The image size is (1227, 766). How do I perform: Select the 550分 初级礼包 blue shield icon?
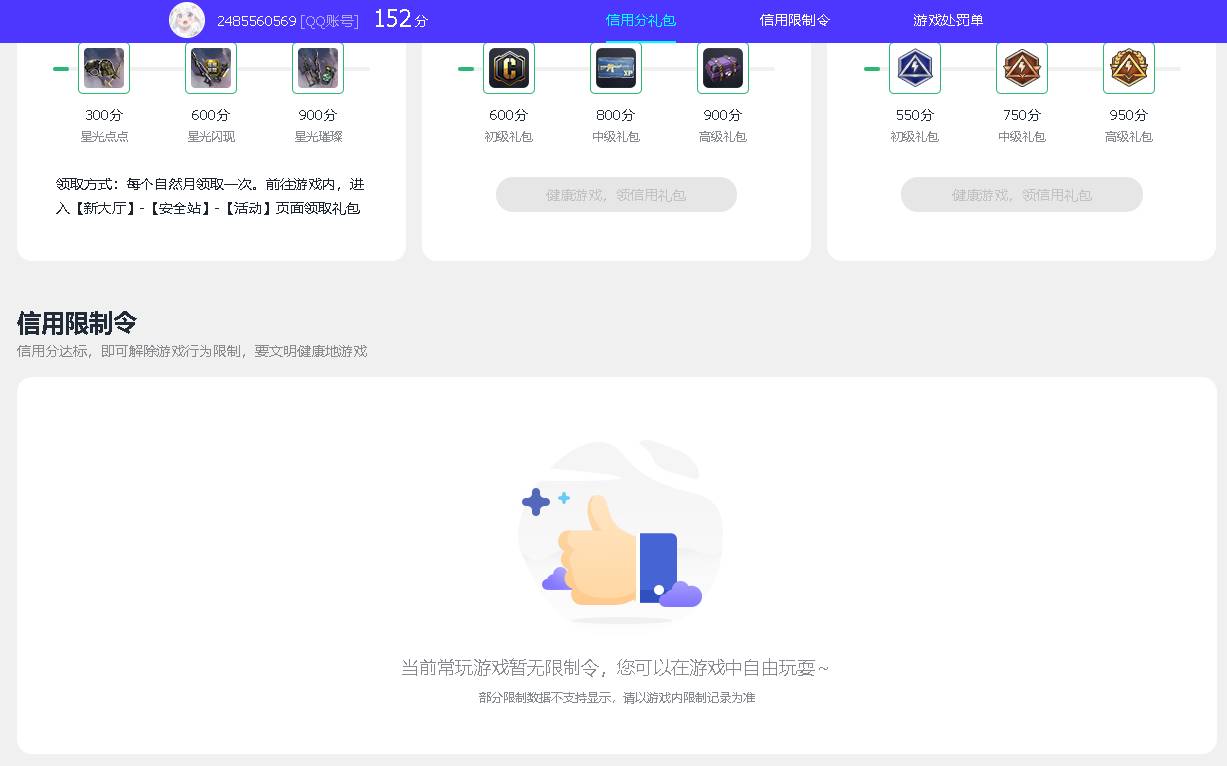tap(914, 68)
